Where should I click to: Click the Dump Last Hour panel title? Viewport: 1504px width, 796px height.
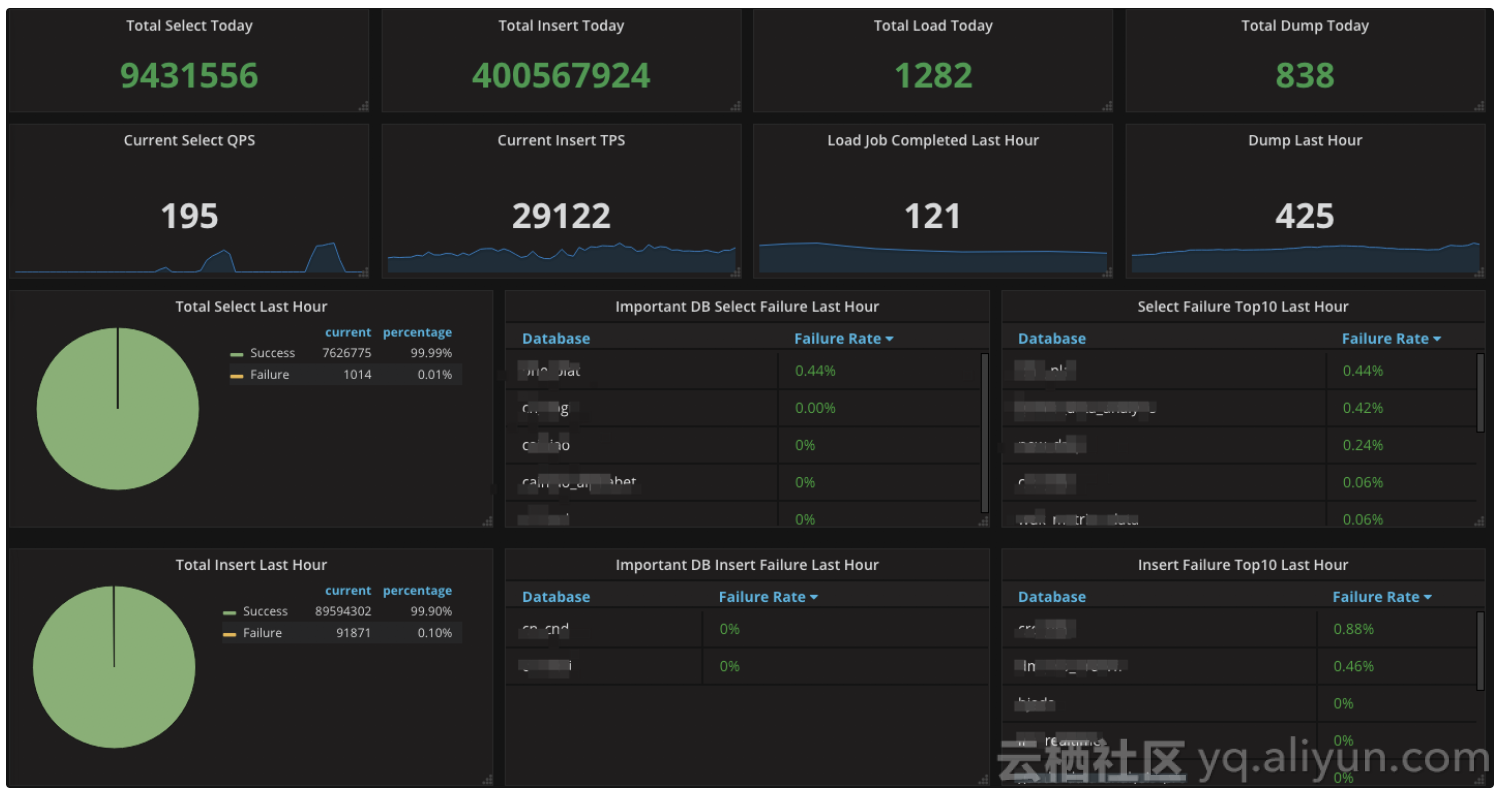click(x=1305, y=141)
